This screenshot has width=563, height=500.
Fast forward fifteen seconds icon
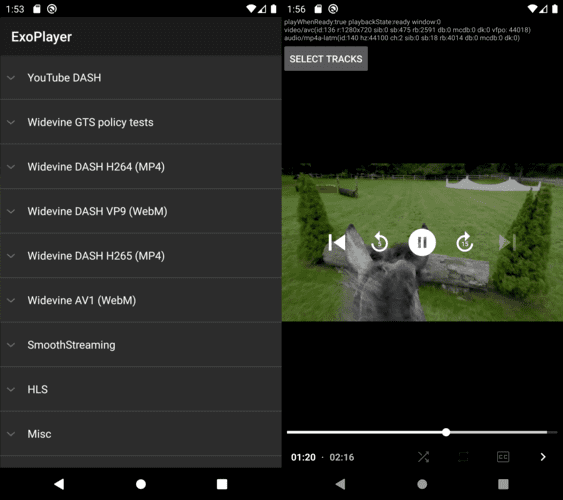pyautogui.click(x=465, y=242)
